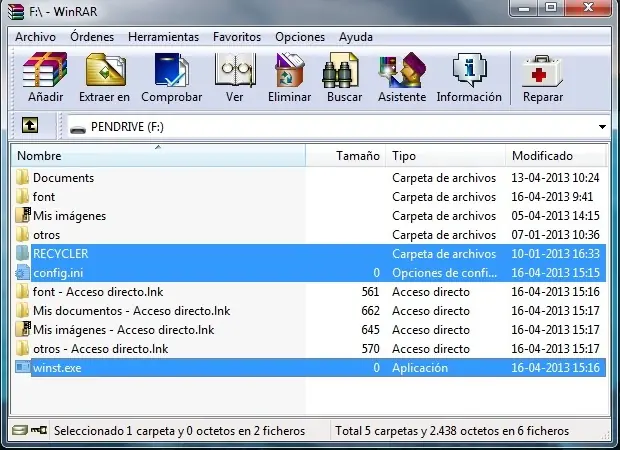Viewport: 620px width, 450px height.
Task: Click the Mis imágenes folder icon
Action: 23,215
